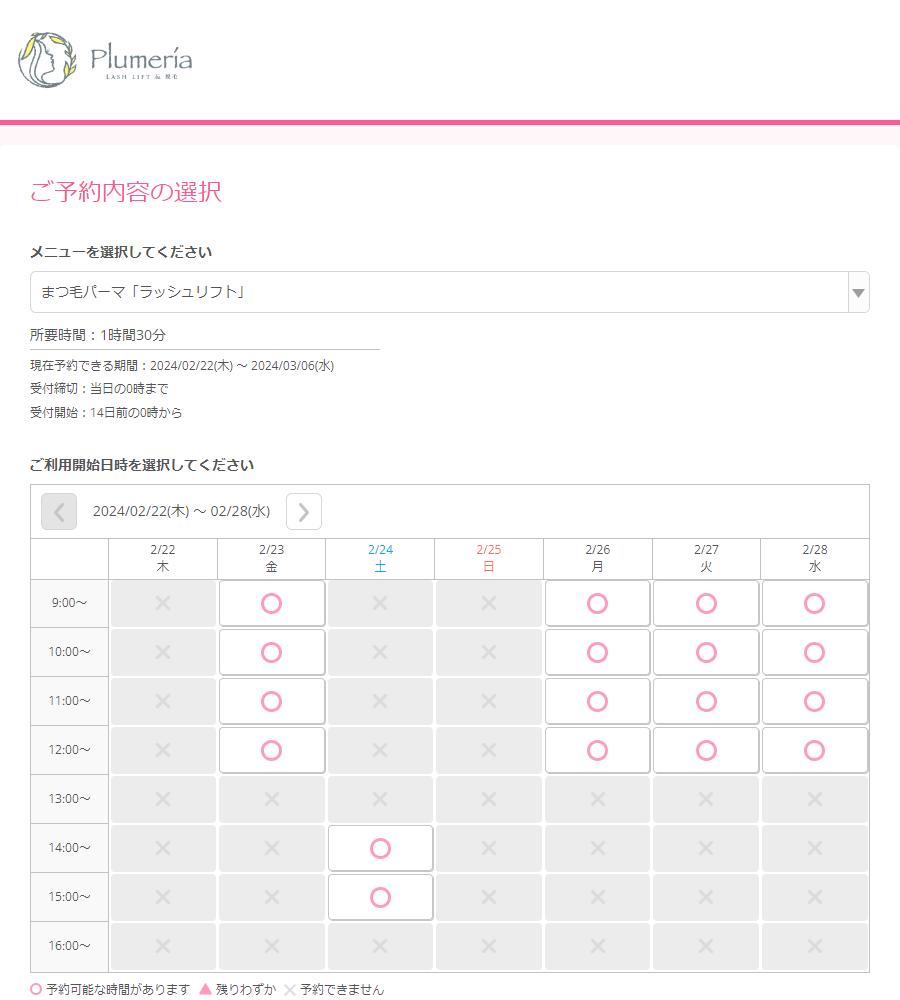Pick the 15:00 opening on 2/24
This screenshot has height=1000, width=900.
(380, 897)
